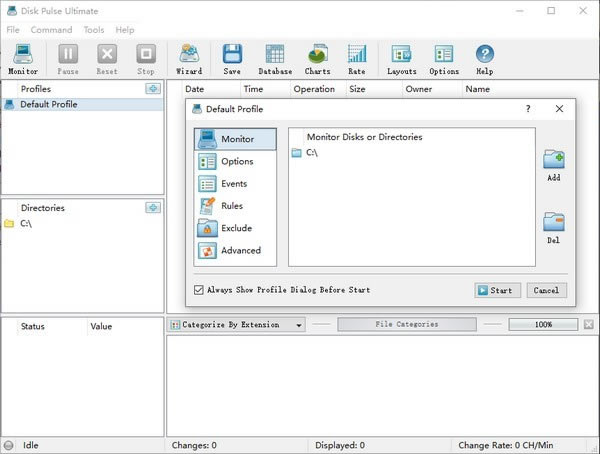600x454 pixels.
Task: Click the Start button
Action: click(x=497, y=290)
